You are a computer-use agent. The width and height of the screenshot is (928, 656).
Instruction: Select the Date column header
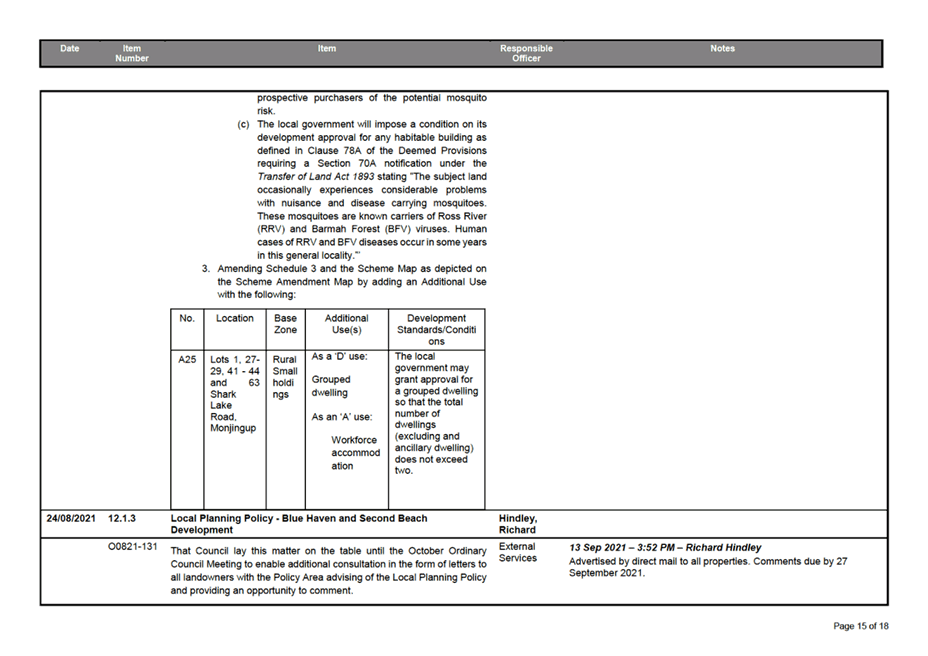click(69, 48)
